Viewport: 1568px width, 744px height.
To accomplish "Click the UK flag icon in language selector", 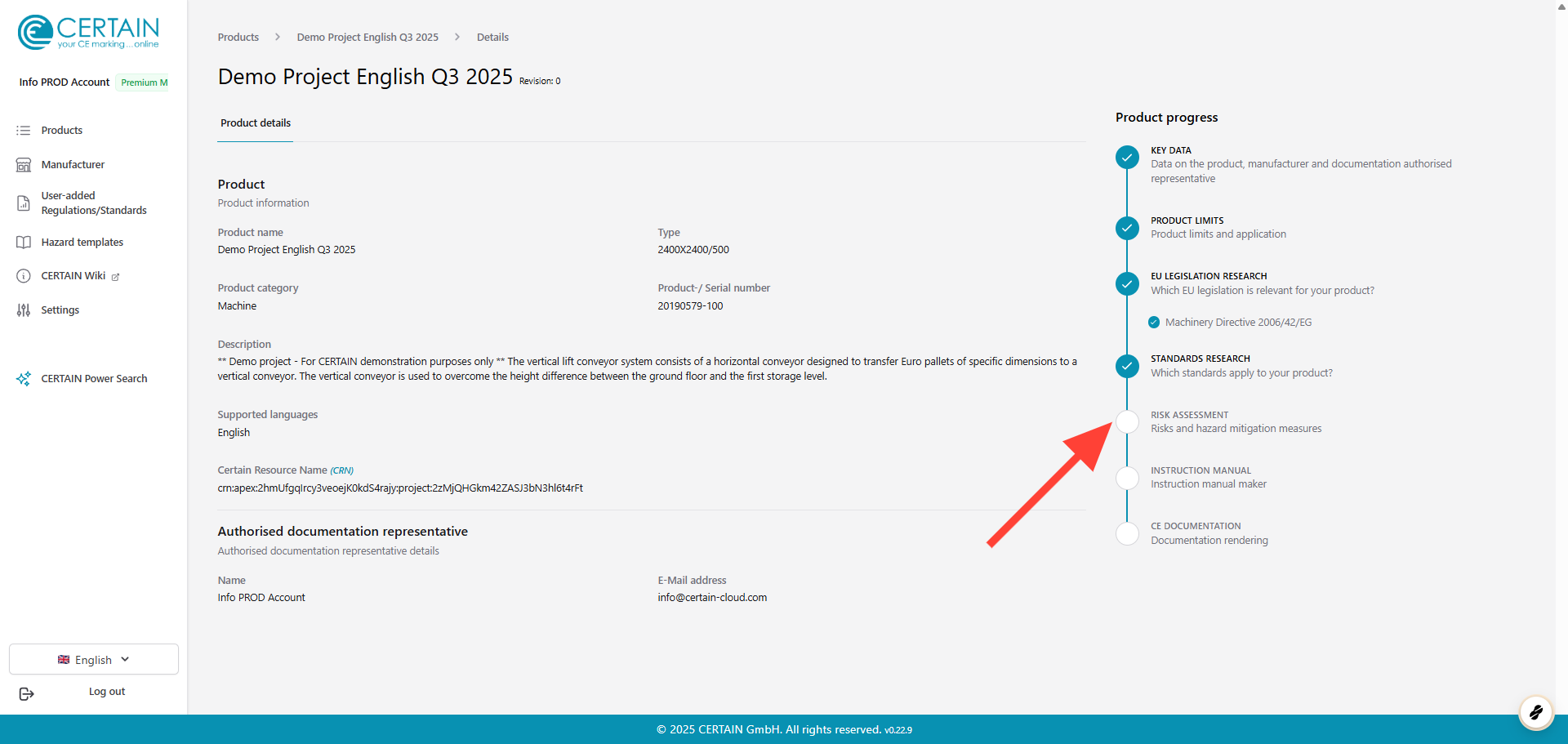I will coord(64,660).
